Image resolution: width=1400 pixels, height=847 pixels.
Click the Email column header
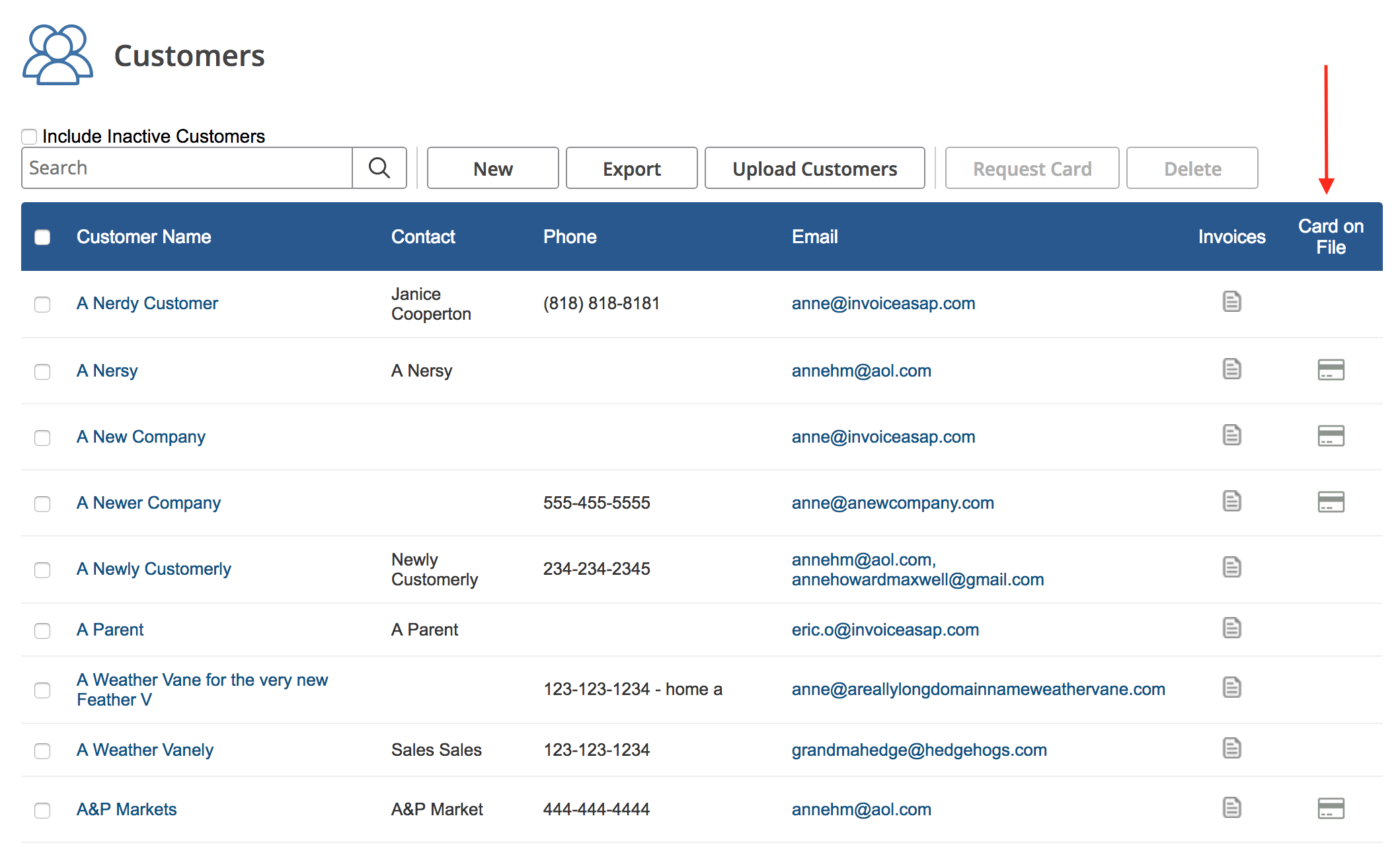[x=814, y=237]
